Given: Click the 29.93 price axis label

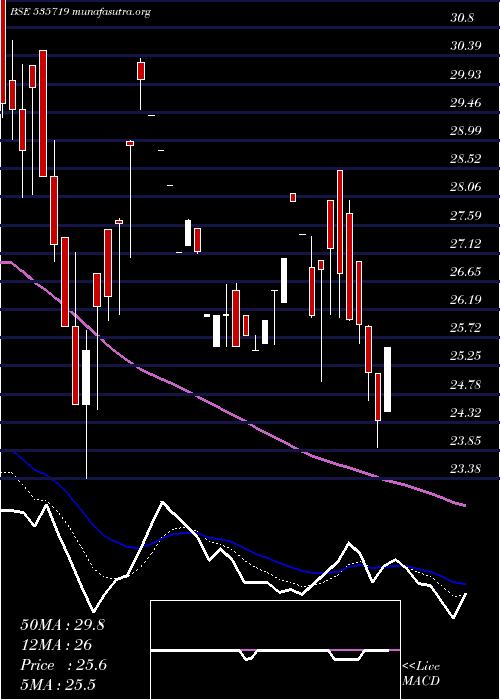Looking at the screenshot, I should pyautogui.click(x=466, y=75).
